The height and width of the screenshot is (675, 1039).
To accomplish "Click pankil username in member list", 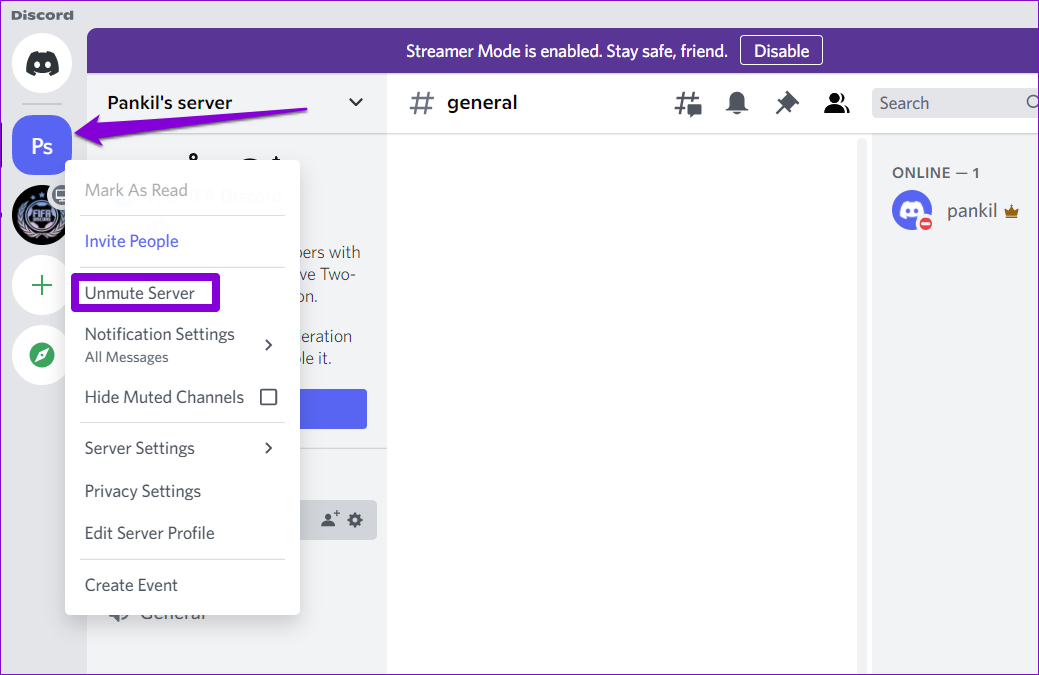I will (971, 211).
